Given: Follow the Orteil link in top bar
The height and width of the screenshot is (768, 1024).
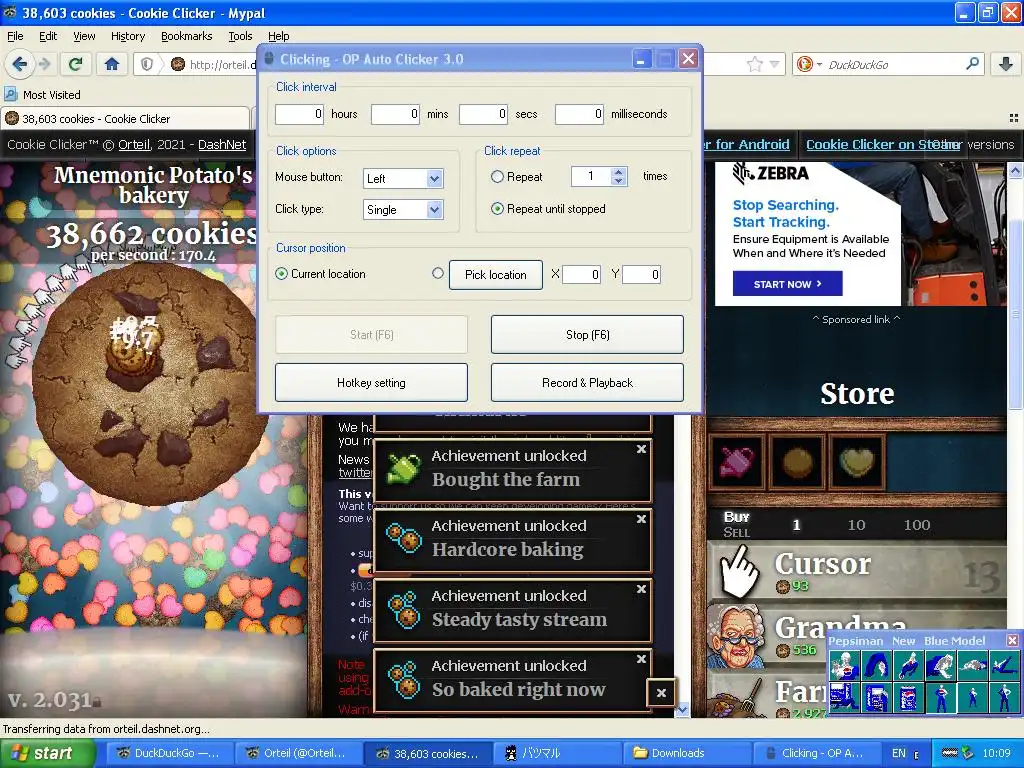Looking at the screenshot, I should pos(134,144).
